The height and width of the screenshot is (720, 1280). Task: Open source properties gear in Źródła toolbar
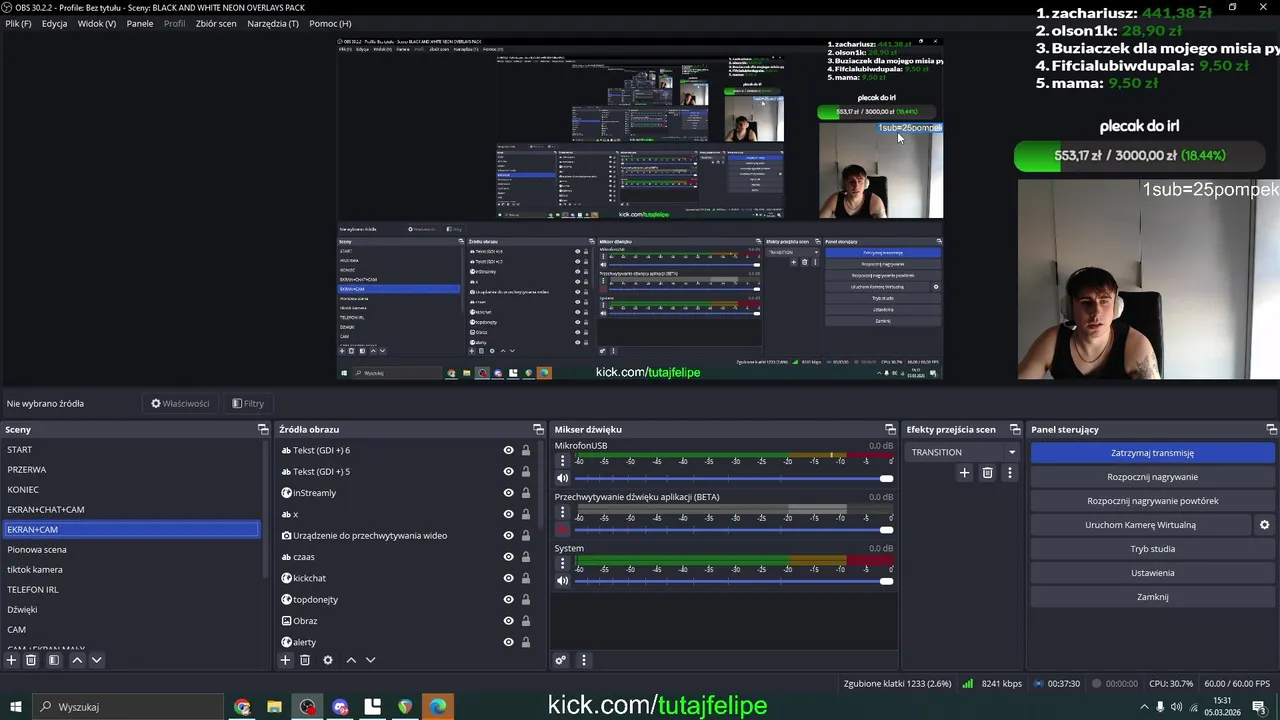tap(327, 660)
